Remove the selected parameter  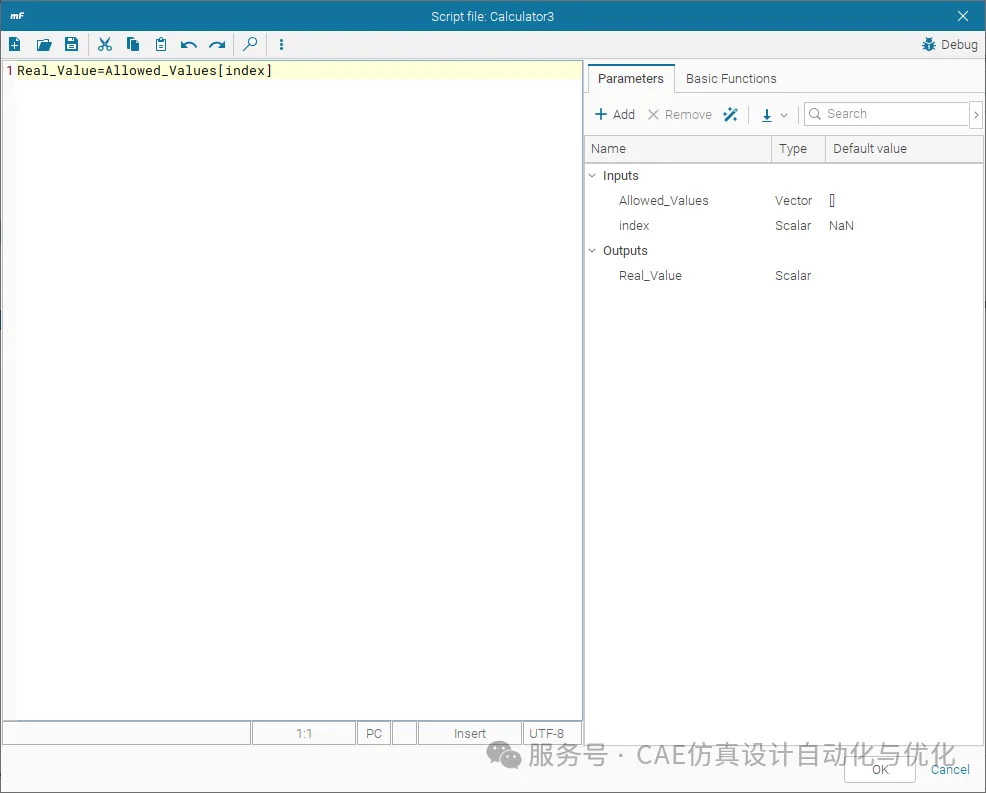point(680,114)
